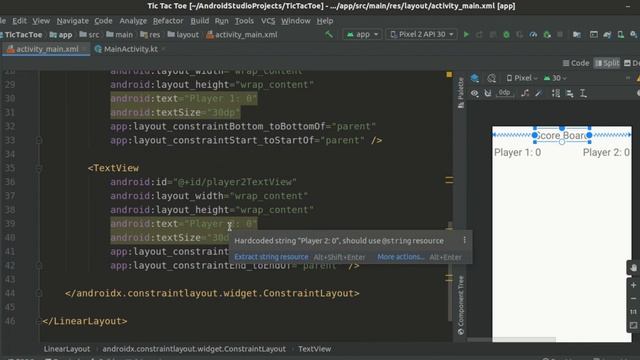Click line number 44 in the gutter

[10, 293]
